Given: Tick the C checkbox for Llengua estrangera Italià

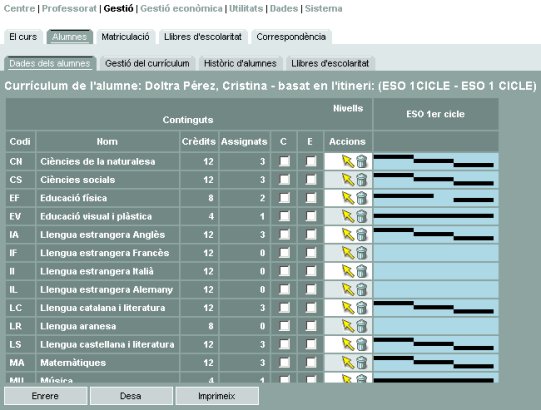Looking at the screenshot, I should click(284, 271).
